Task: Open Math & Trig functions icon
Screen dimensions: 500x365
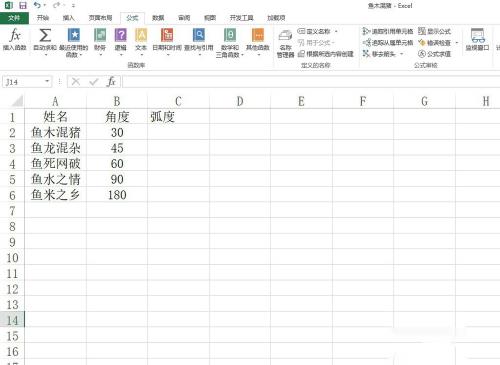Action: [230, 35]
